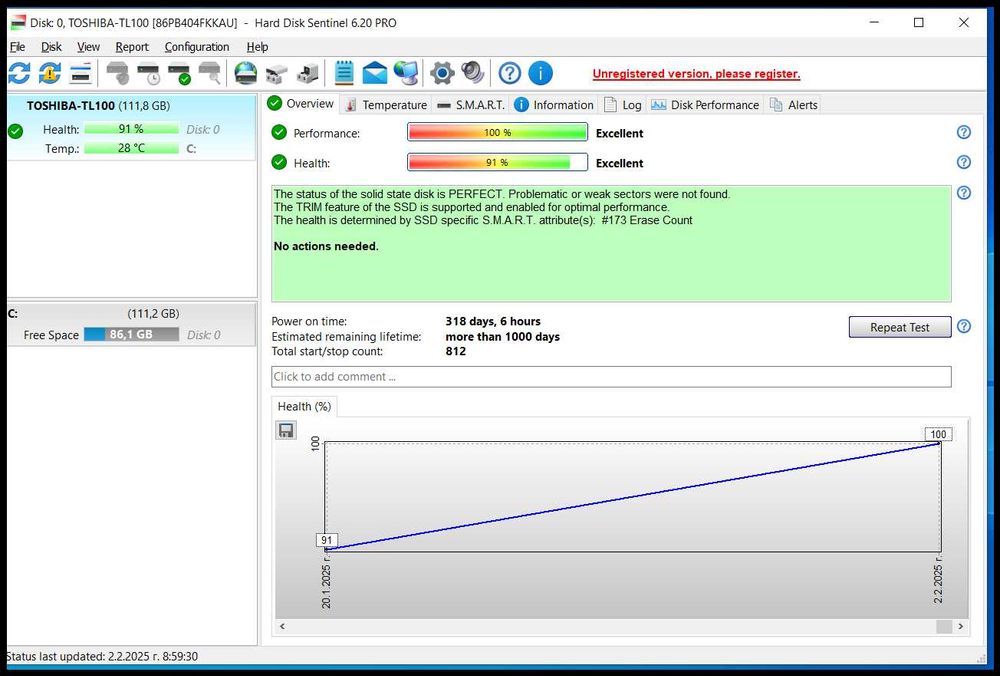Switch to the Information tab
The height and width of the screenshot is (676, 1000).
pos(554,105)
